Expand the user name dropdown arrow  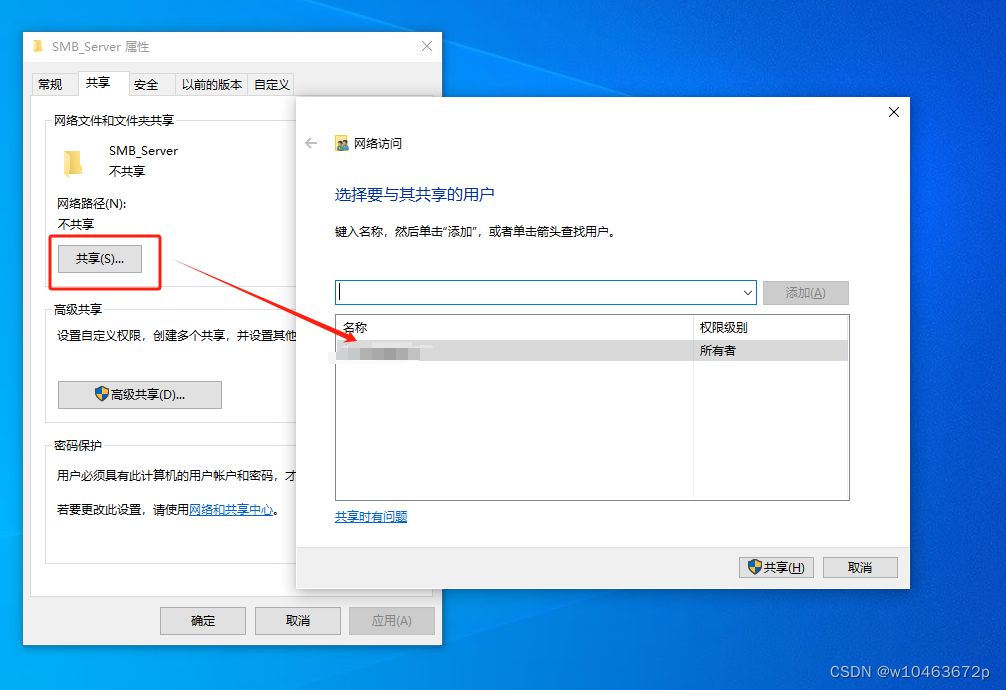pos(747,293)
